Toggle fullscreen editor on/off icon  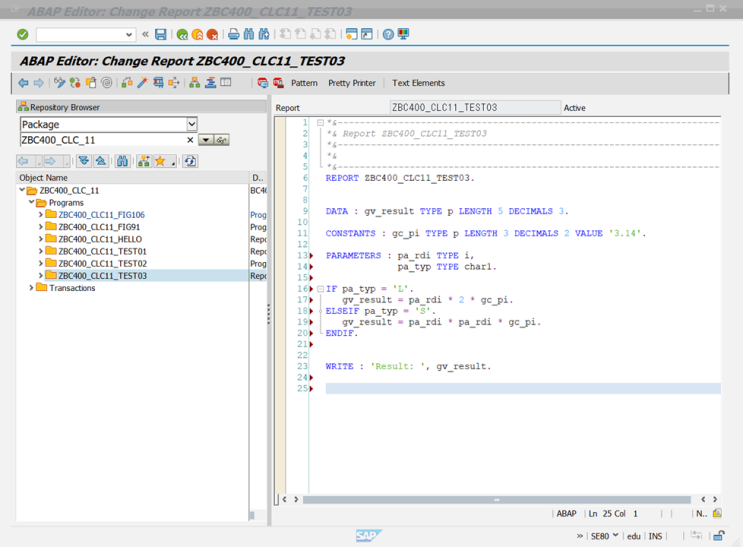click(226, 83)
